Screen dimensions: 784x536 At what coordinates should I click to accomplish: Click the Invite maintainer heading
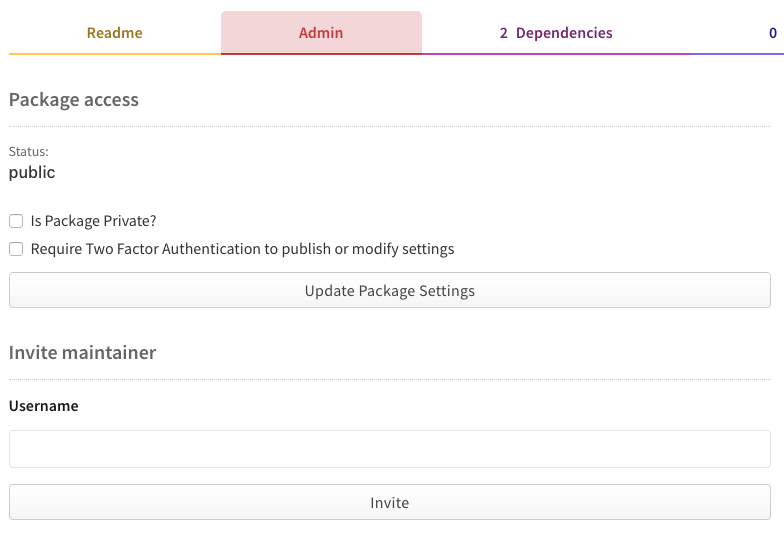83,353
